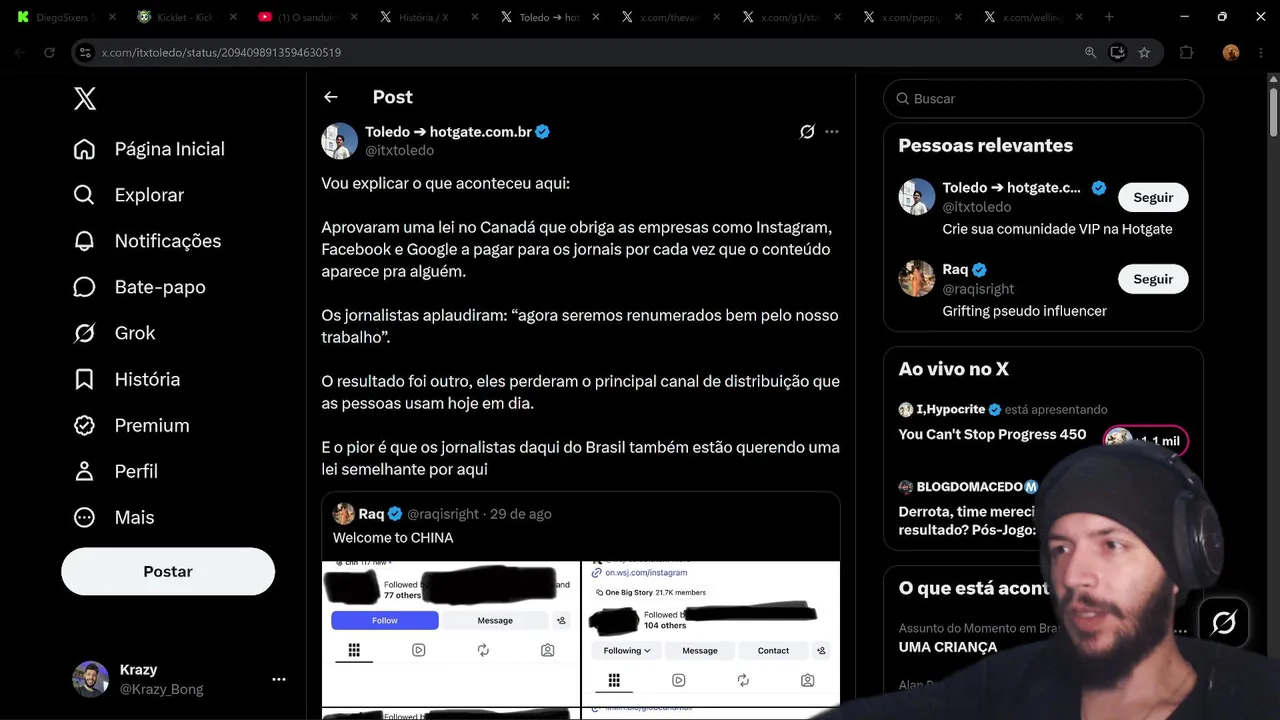Open the Toledo ➔ hotgate.com.br author name
Image resolution: width=1280 pixels, height=720 pixels.
point(448,131)
